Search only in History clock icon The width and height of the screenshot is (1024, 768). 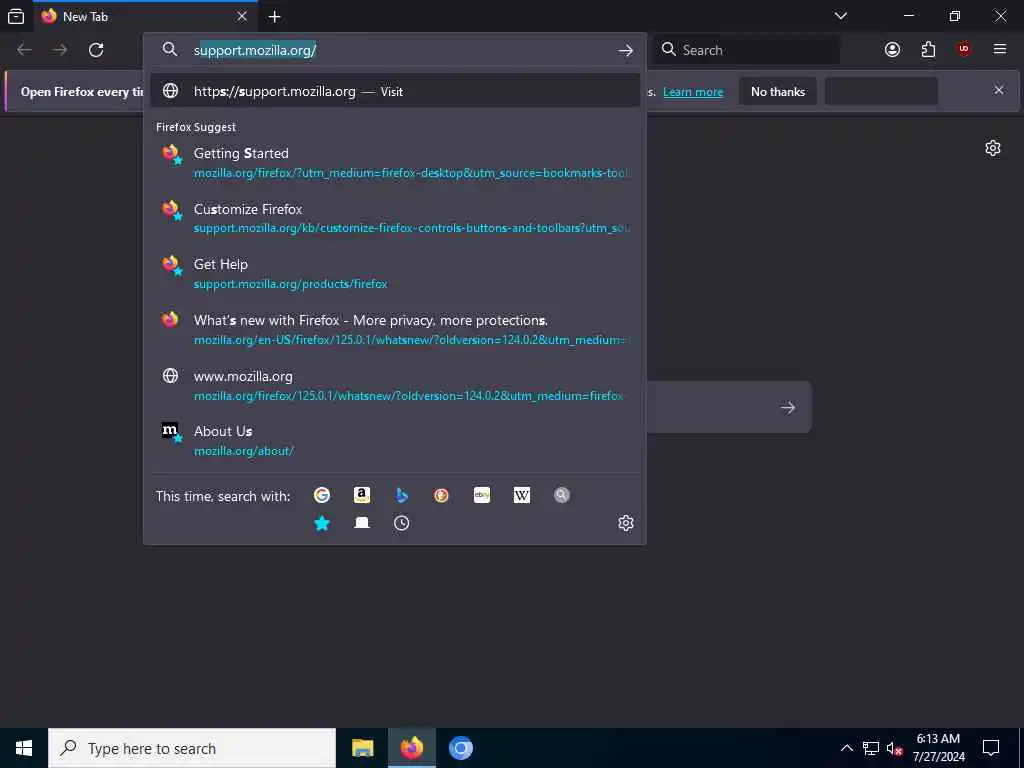[402, 522]
